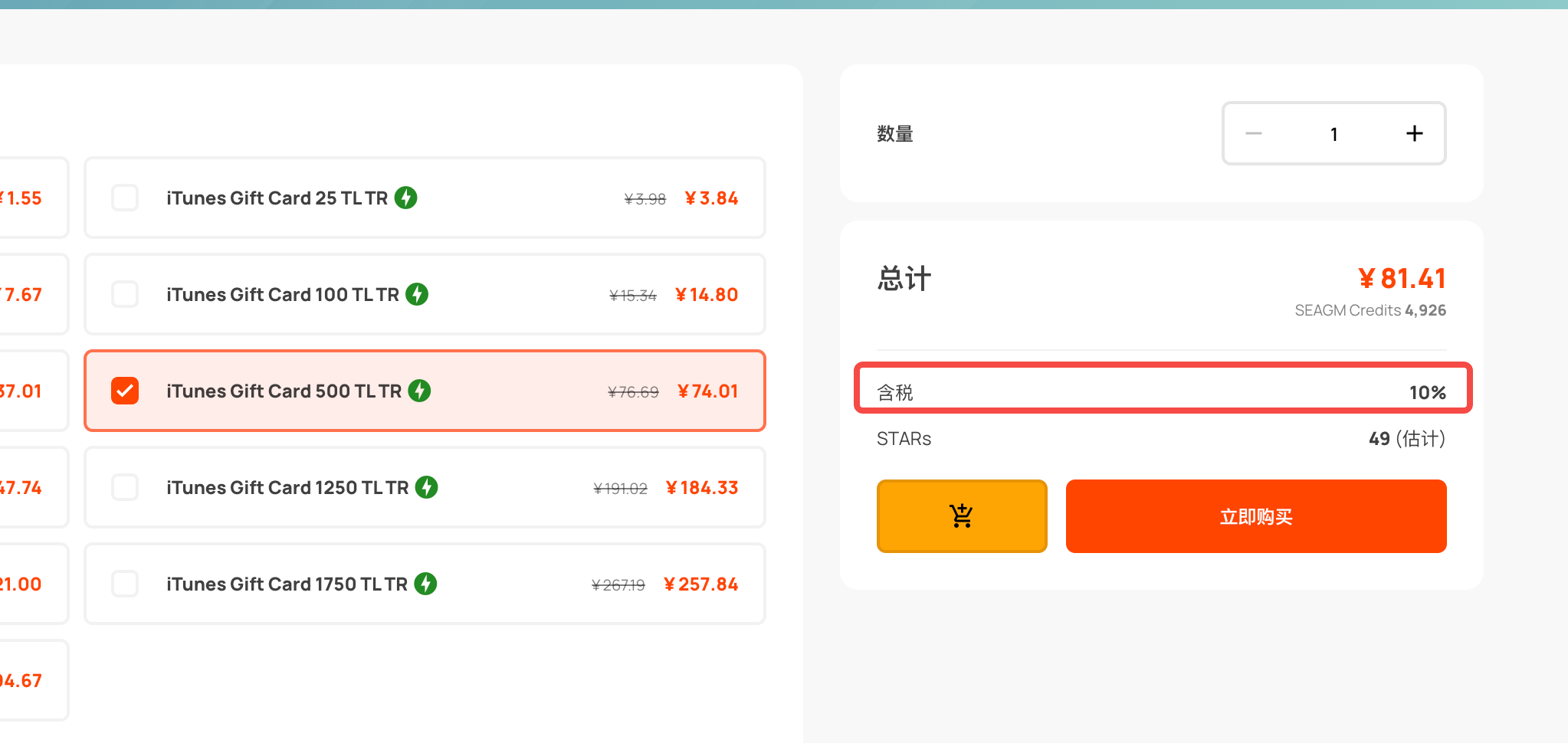The width and height of the screenshot is (1568, 743).
Task: Click the crossed-out ¥15.34 original price
Action: pos(633,296)
